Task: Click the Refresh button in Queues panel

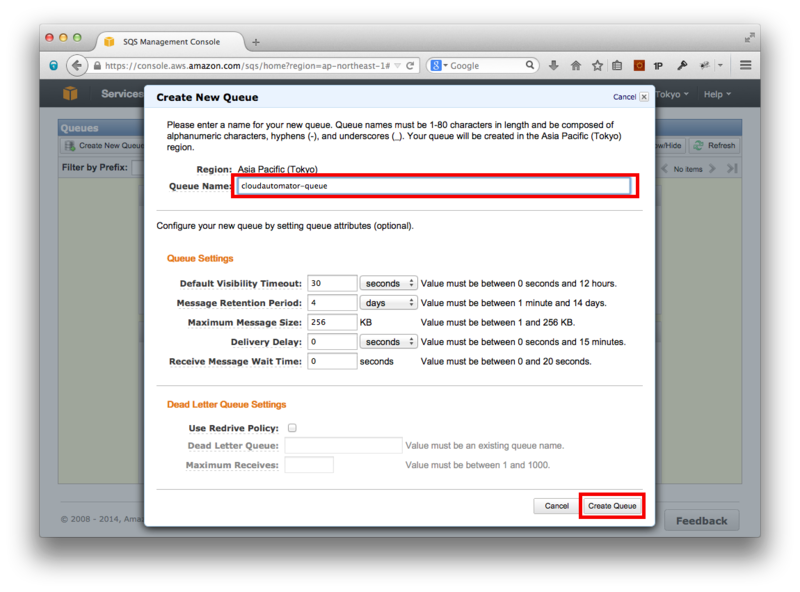Action: pos(714,145)
